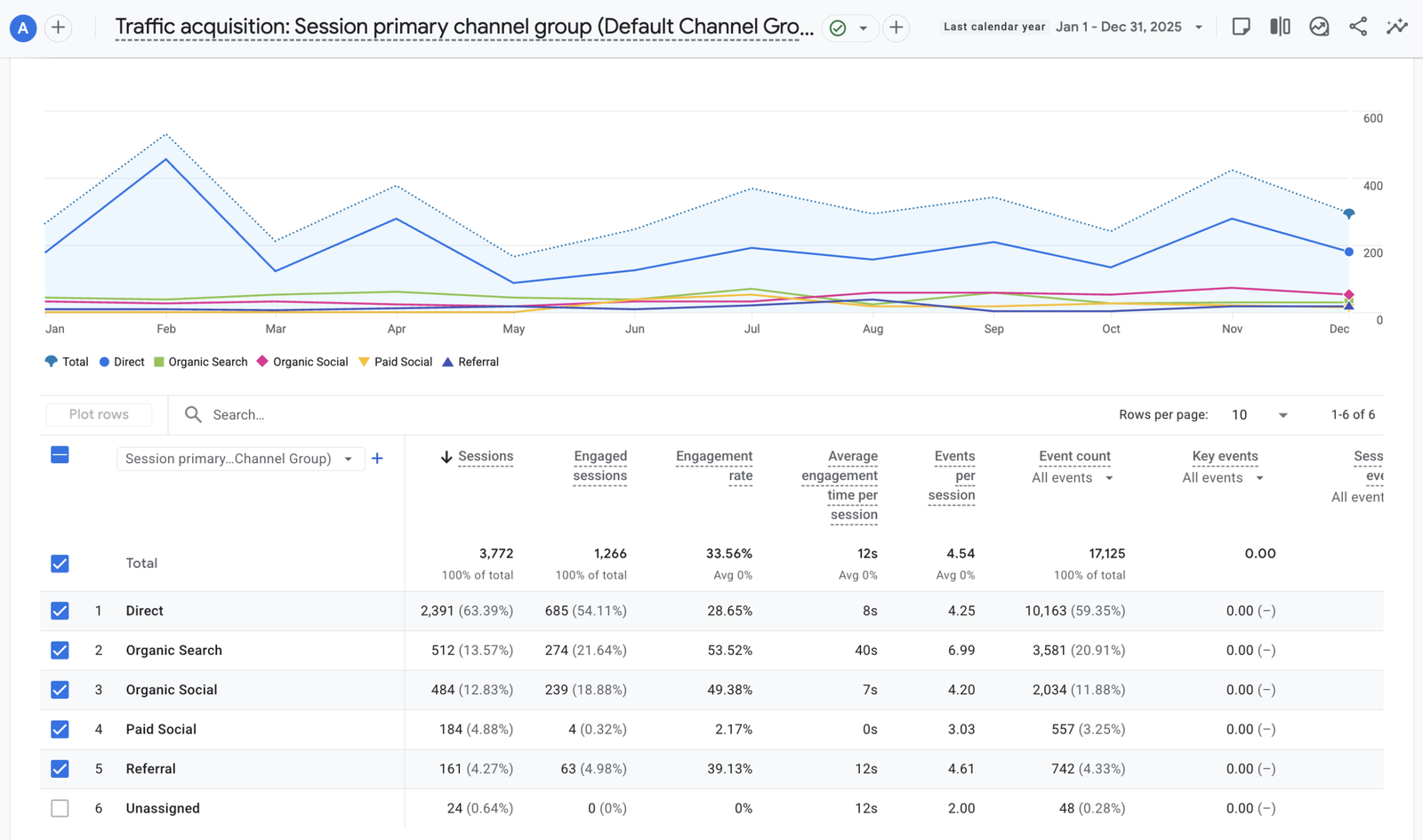This screenshot has height=840, width=1423.
Task: Open the Session primary Channel Group dropdown
Action: coord(240,459)
